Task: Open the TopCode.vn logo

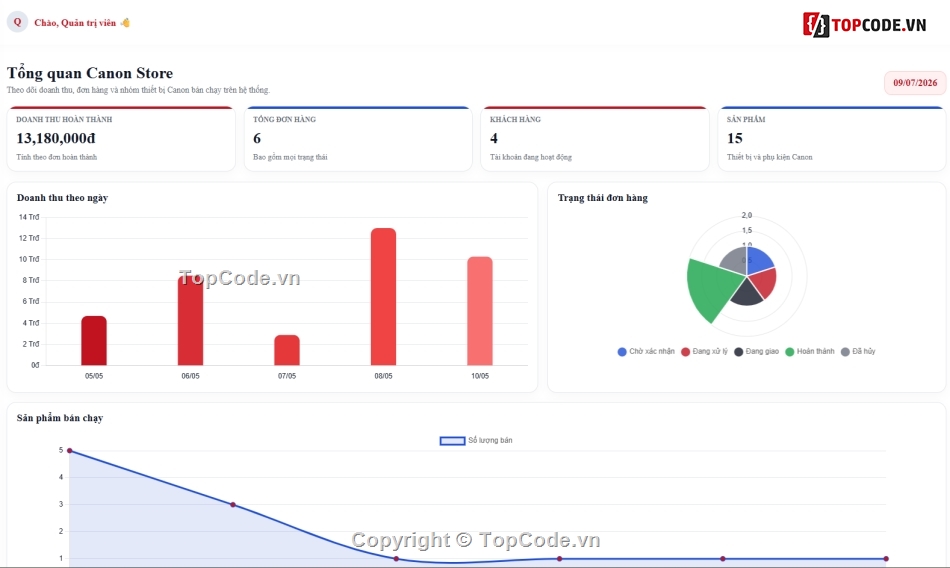Action: click(x=865, y=25)
